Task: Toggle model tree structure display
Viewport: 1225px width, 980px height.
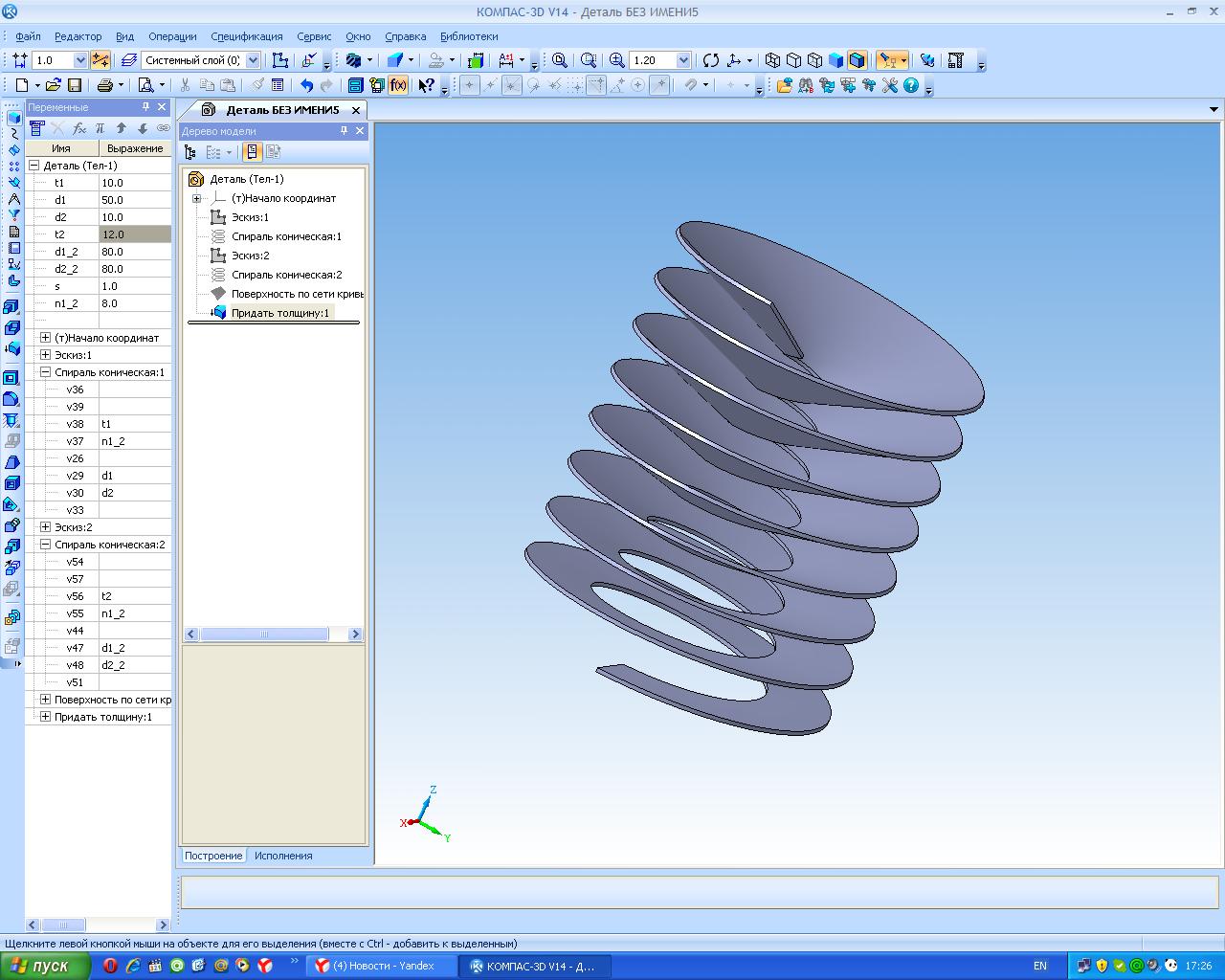Action: 189,152
